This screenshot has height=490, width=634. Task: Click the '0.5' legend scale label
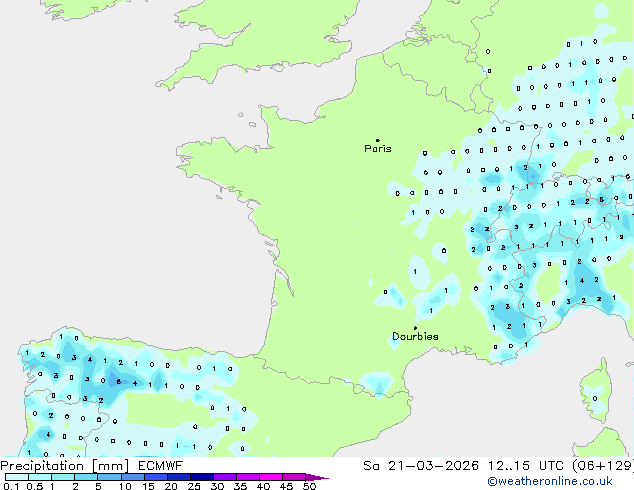pos(35,486)
